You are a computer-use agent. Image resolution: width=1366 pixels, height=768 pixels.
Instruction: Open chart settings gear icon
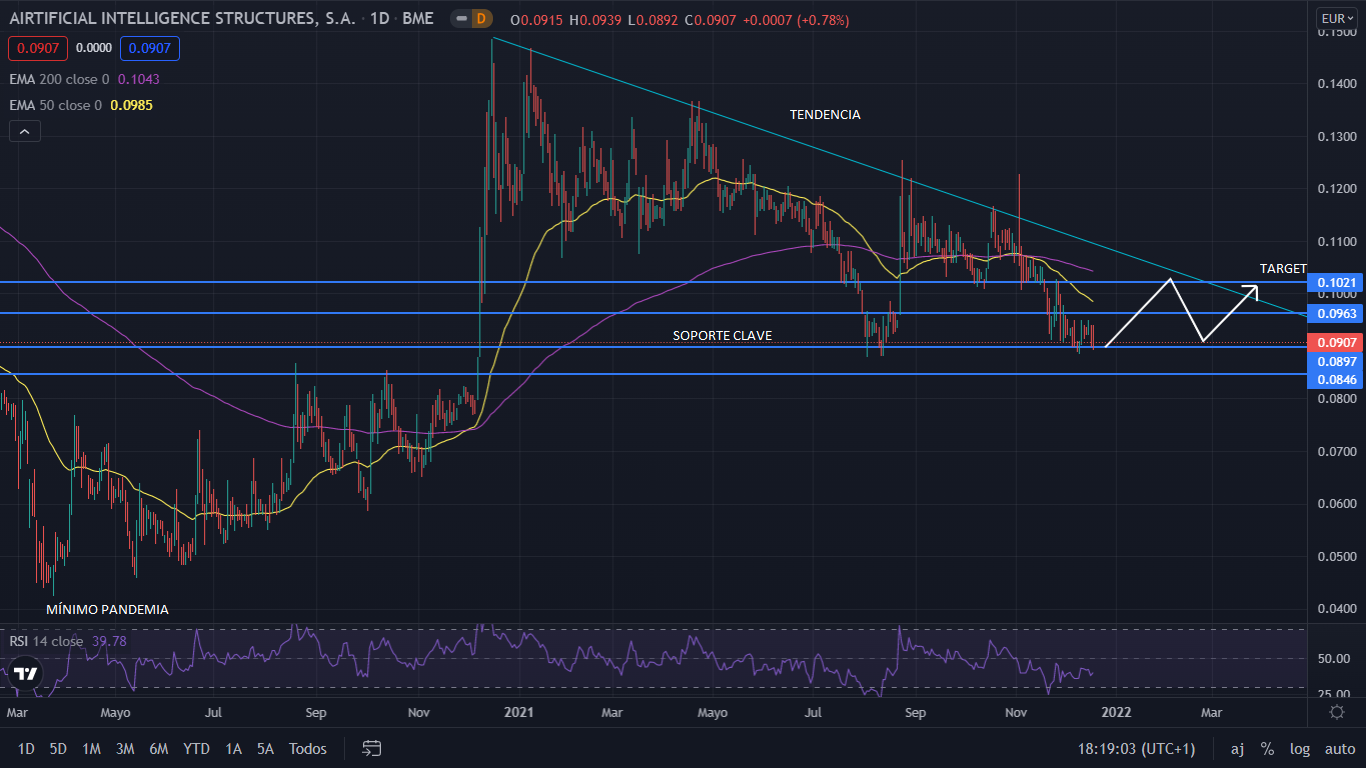(1336, 712)
